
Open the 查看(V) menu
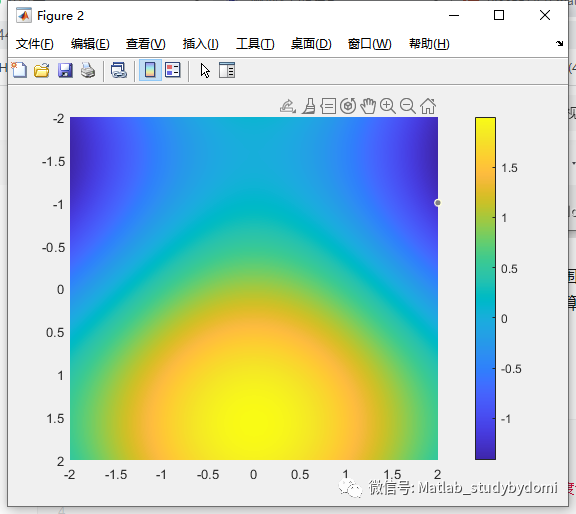145,44
